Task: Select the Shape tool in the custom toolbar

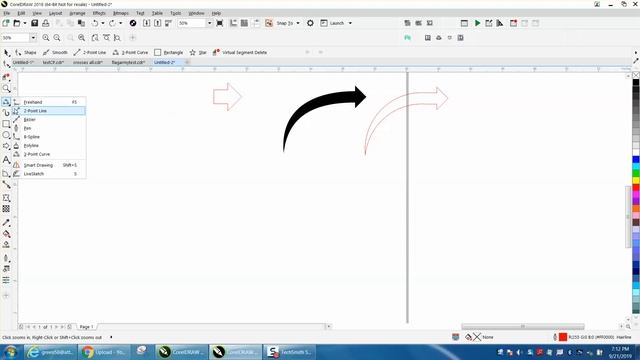Action: coord(26,52)
